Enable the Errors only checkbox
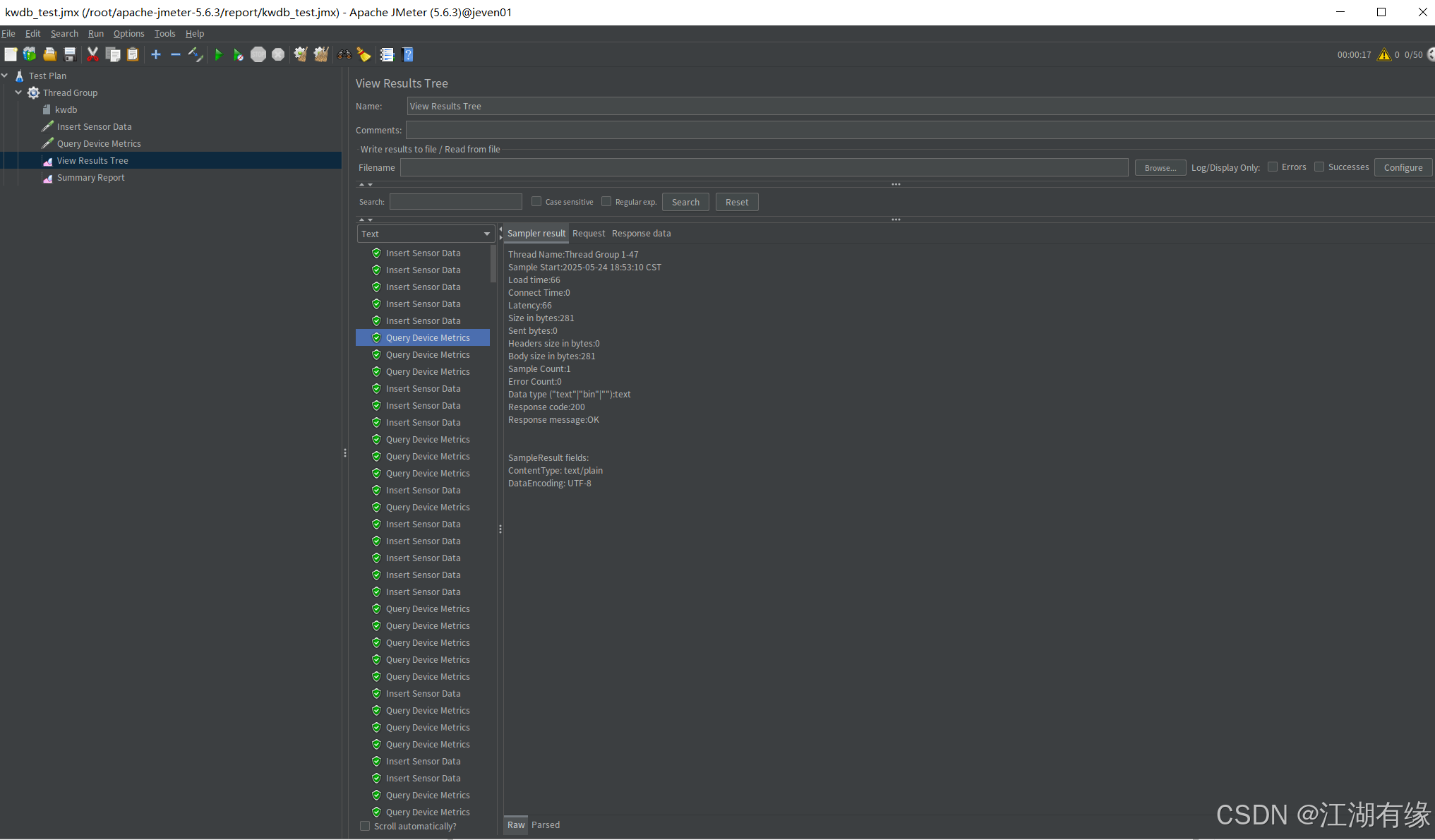 tap(1273, 167)
